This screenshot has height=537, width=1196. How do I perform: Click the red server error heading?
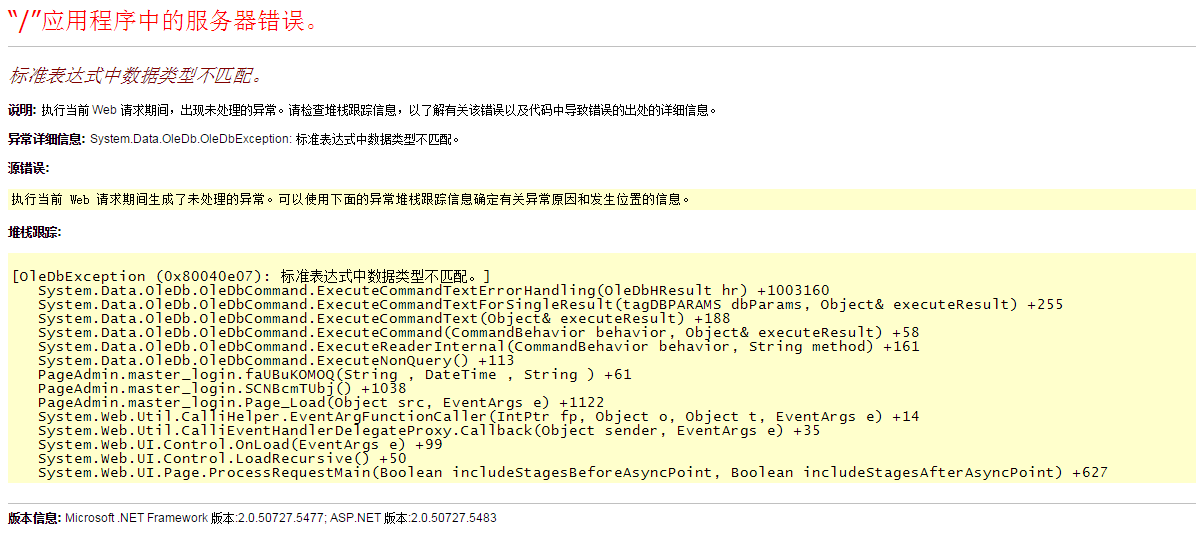tap(164, 21)
